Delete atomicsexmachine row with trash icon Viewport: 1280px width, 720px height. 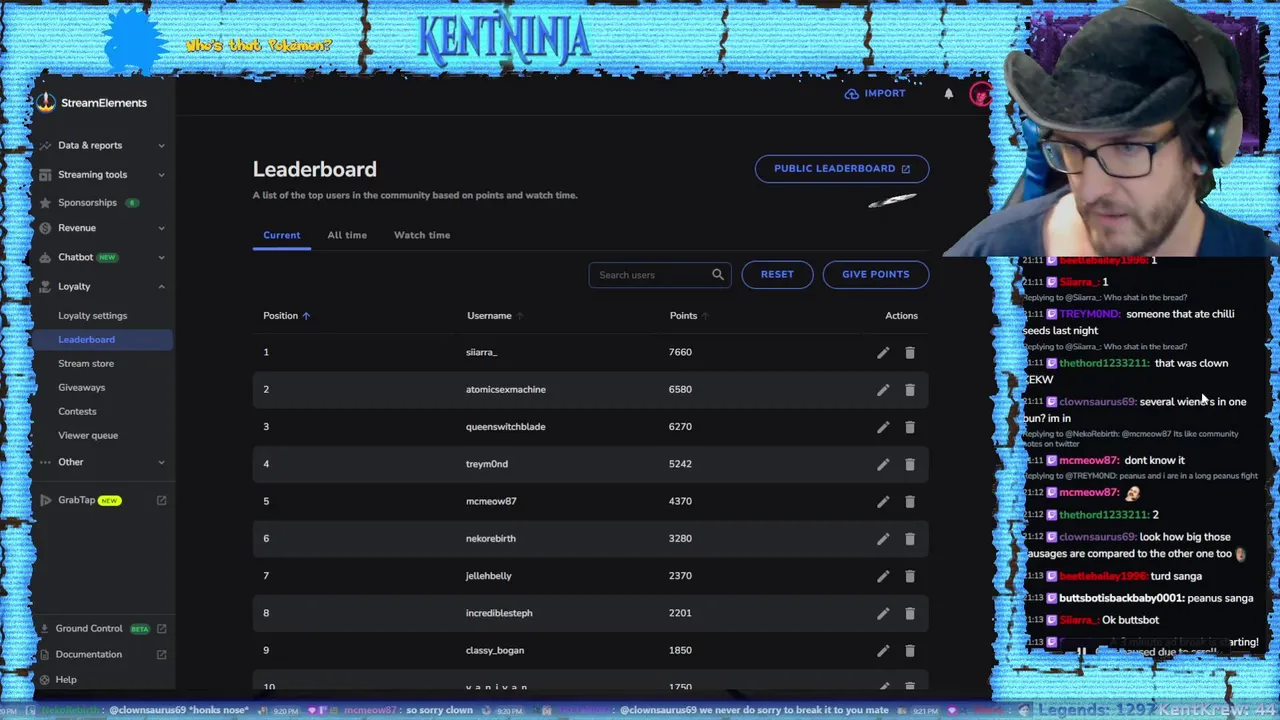click(910, 390)
